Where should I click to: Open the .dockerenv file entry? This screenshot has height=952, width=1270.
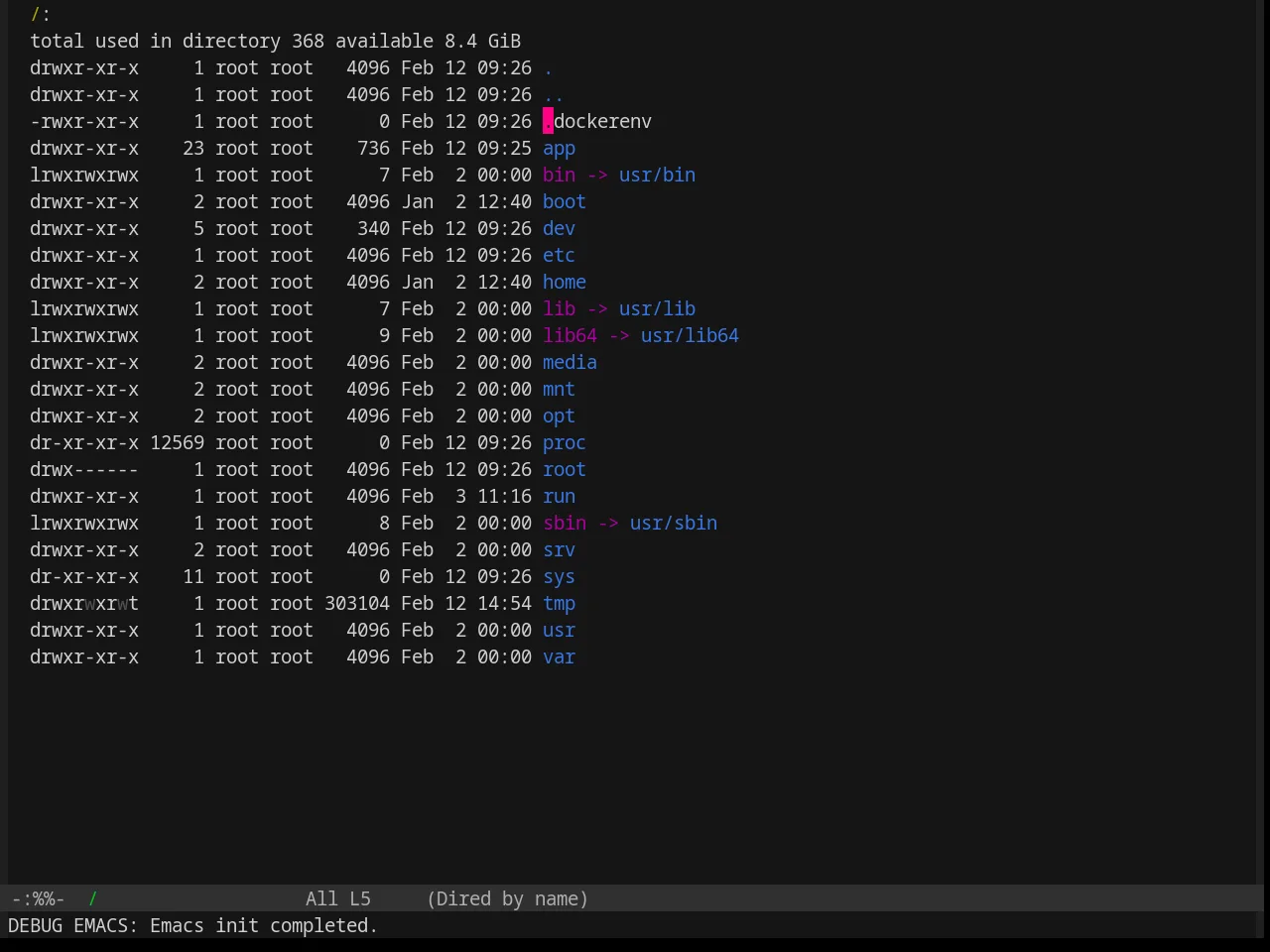tap(597, 122)
